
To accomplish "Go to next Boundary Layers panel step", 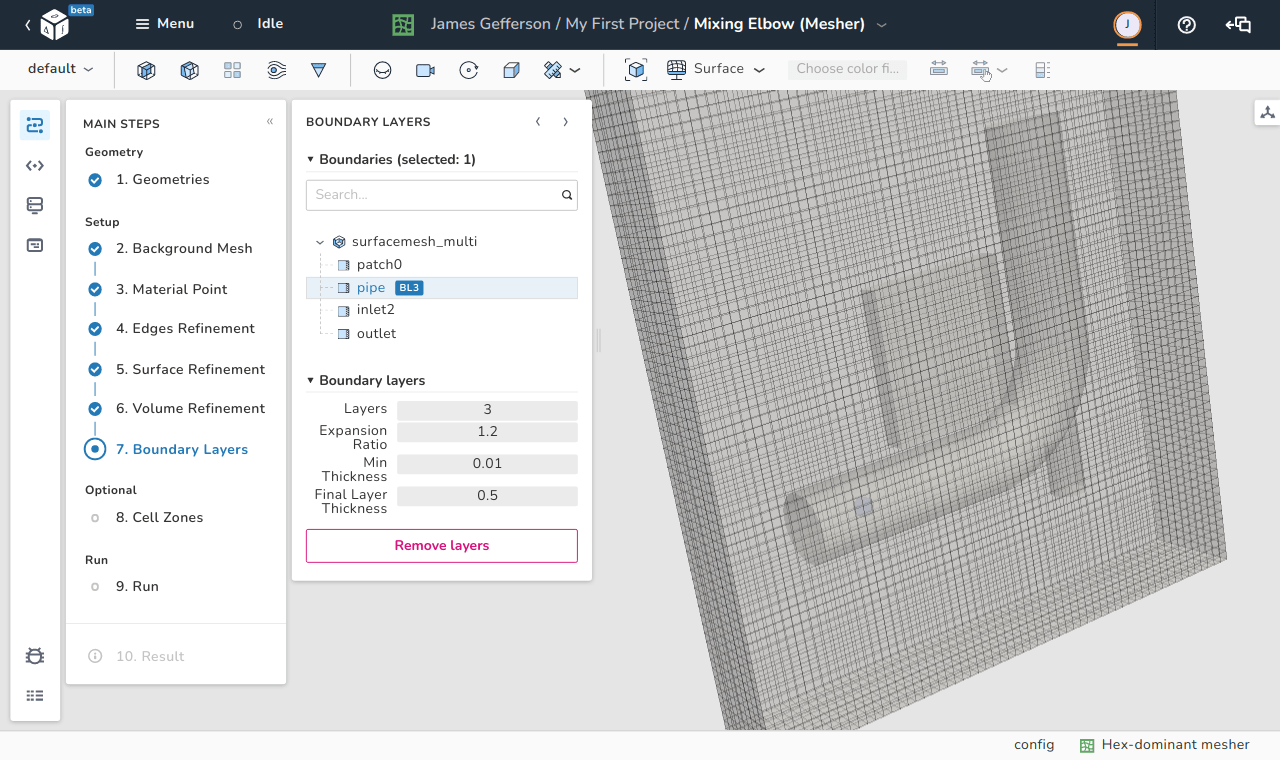I will click(x=565, y=122).
